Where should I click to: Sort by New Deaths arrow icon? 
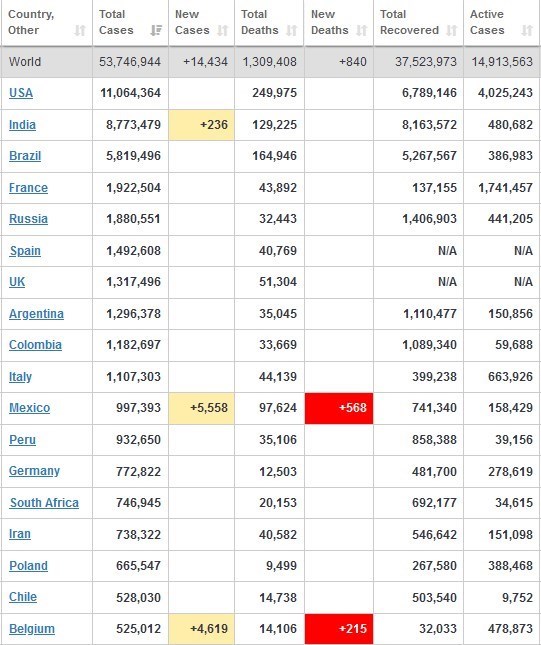362,30
